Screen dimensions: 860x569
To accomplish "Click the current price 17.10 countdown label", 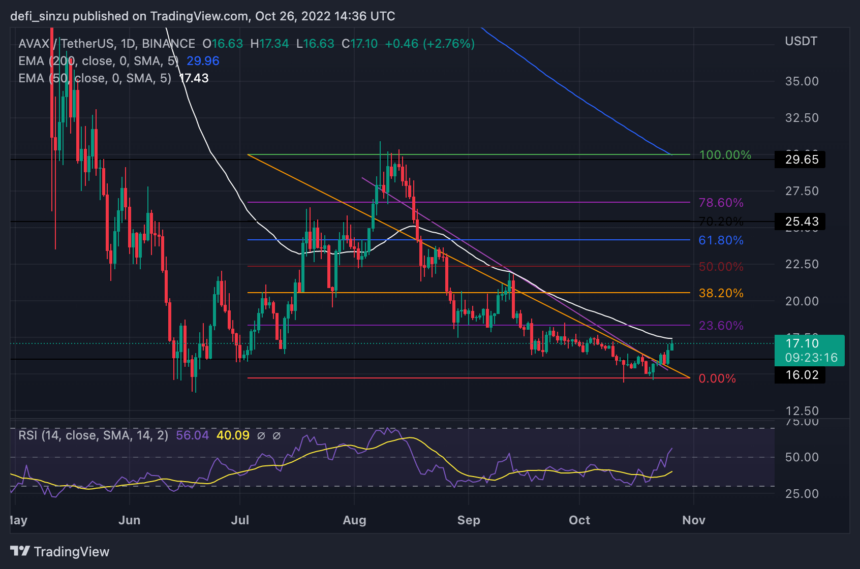I will coord(809,351).
